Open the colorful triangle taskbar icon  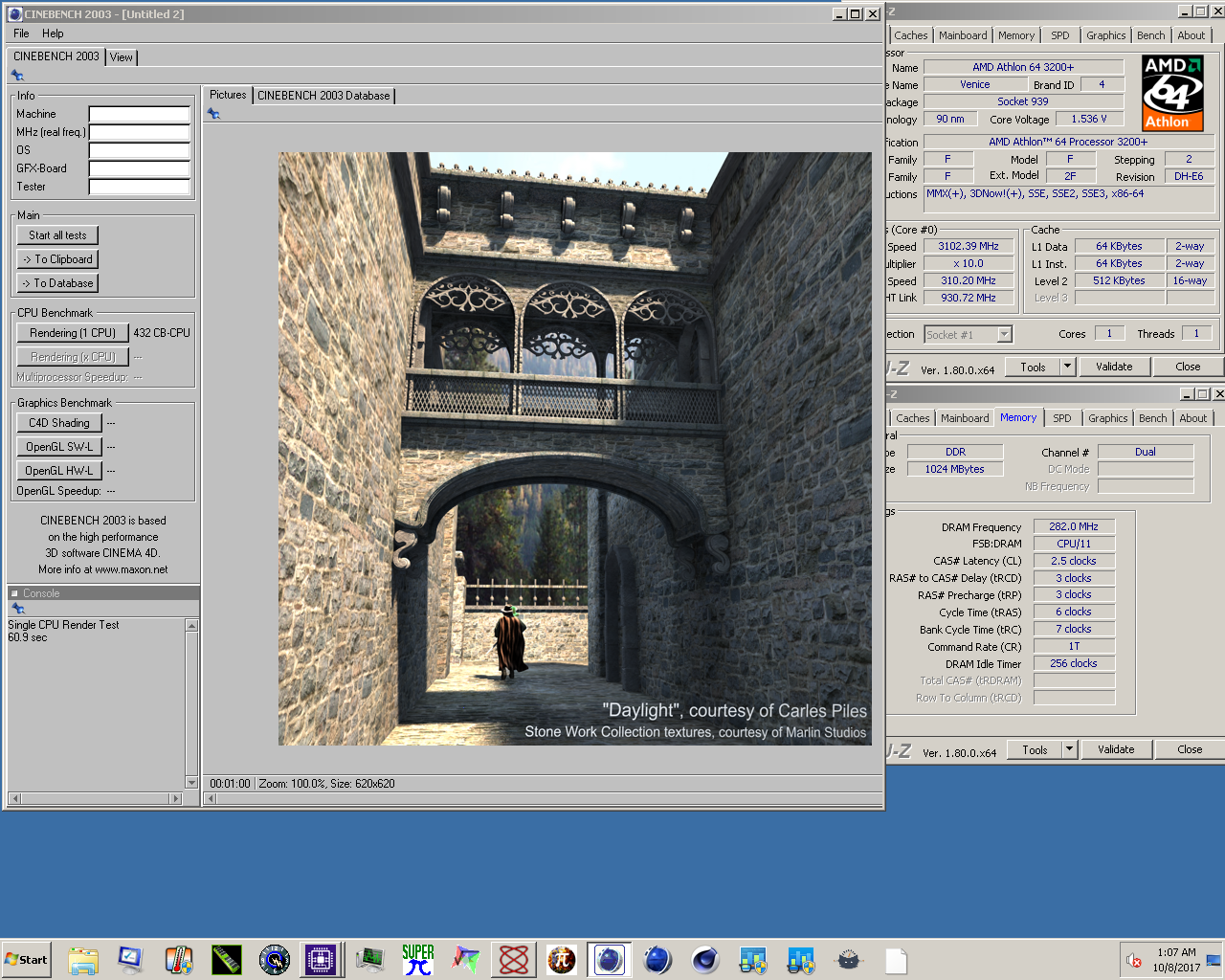click(x=466, y=960)
